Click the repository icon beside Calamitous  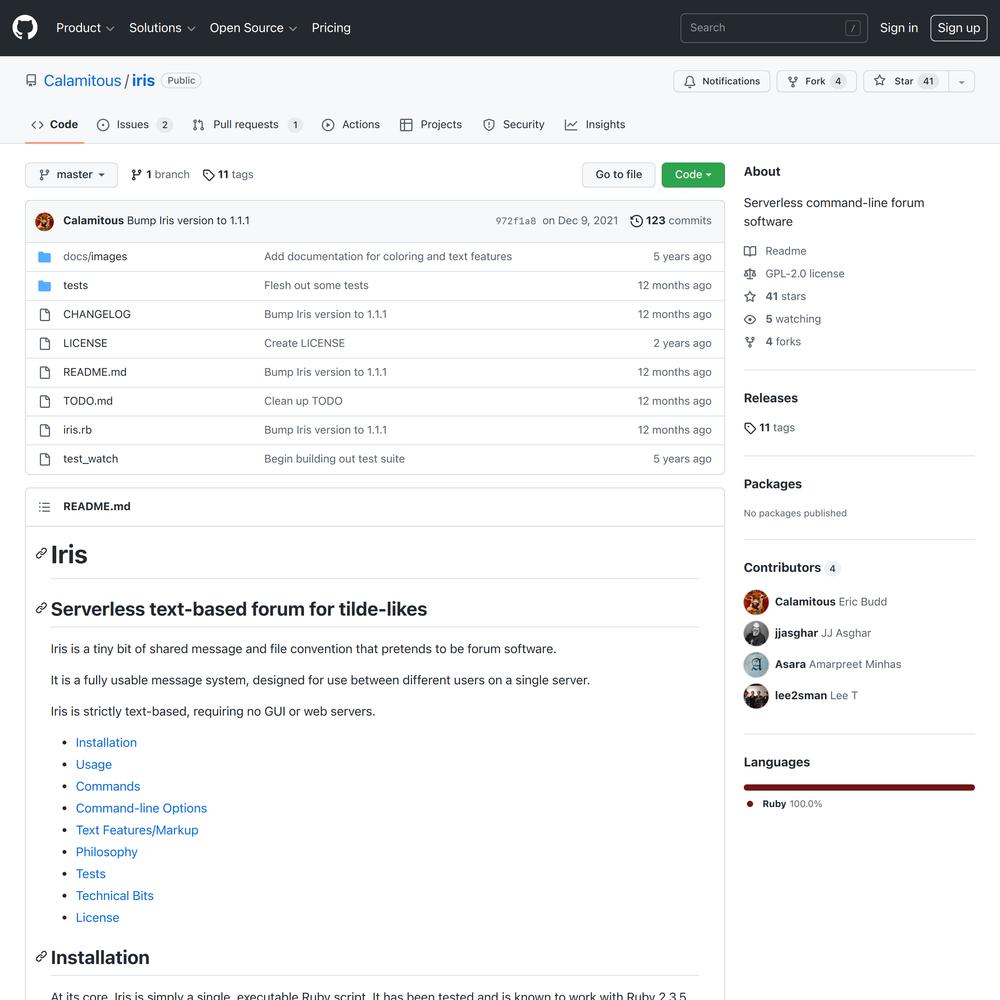(31, 80)
